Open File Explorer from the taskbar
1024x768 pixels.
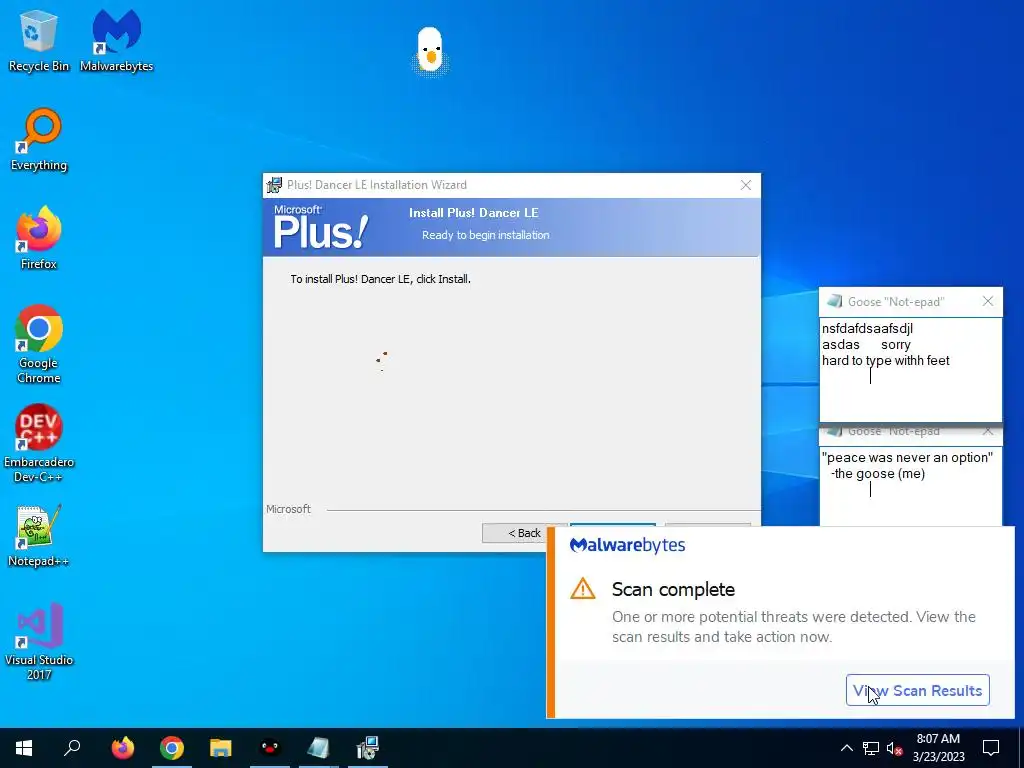click(221, 748)
